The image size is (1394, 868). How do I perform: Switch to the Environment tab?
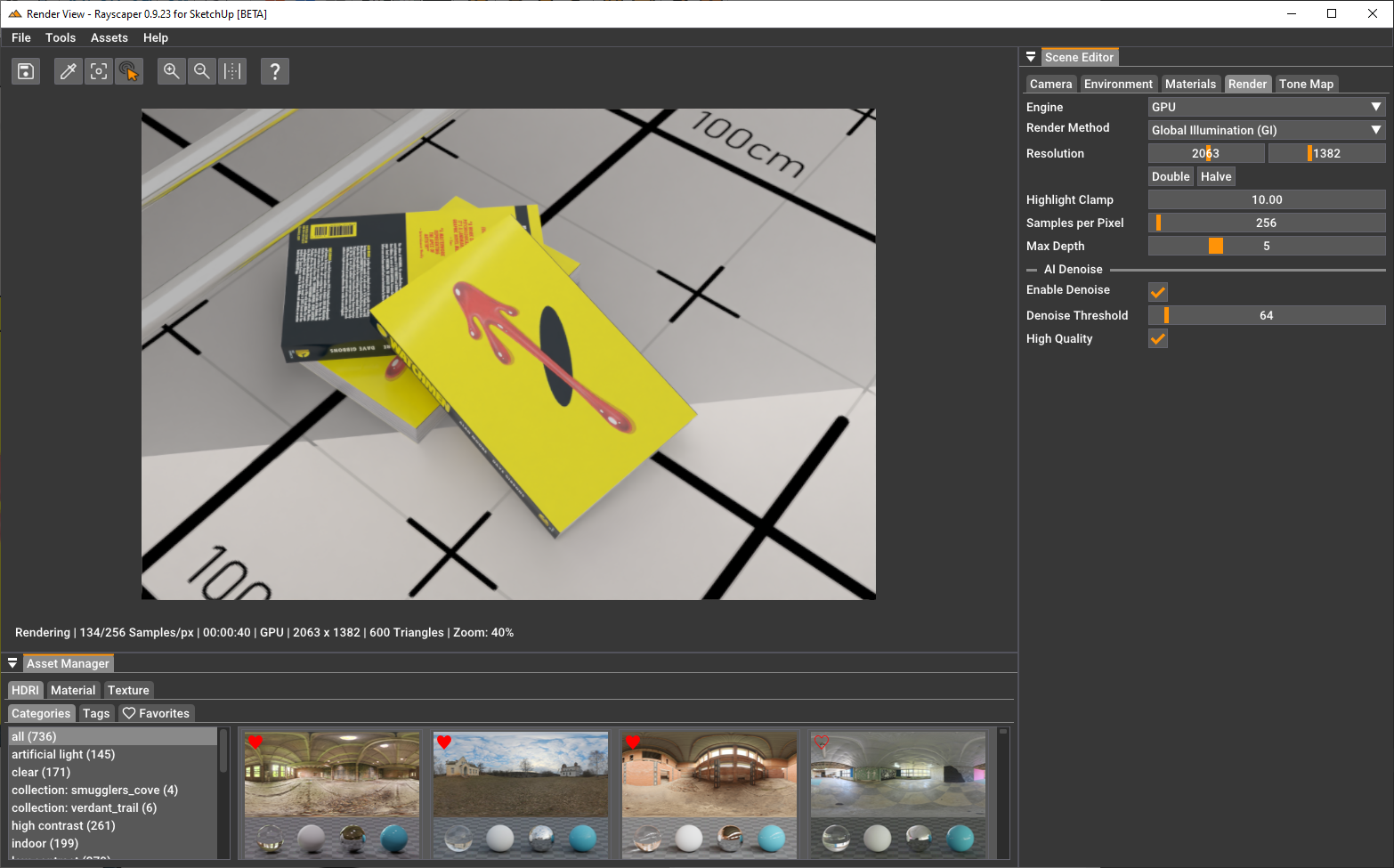(1118, 84)
